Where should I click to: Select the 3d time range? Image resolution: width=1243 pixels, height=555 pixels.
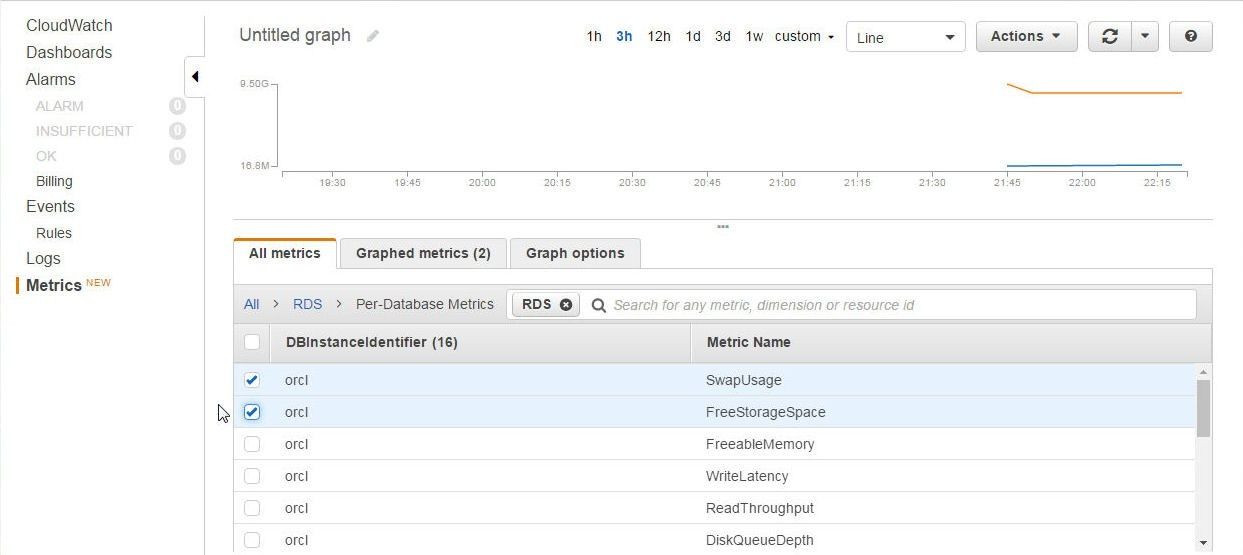(723, 36)
